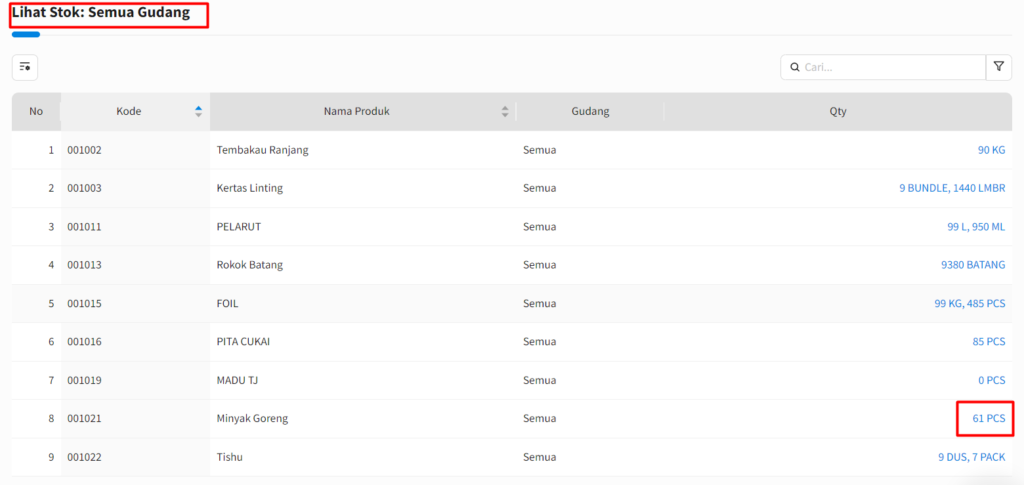Open the 61 PCS quantity link

[x=989, y=419]
